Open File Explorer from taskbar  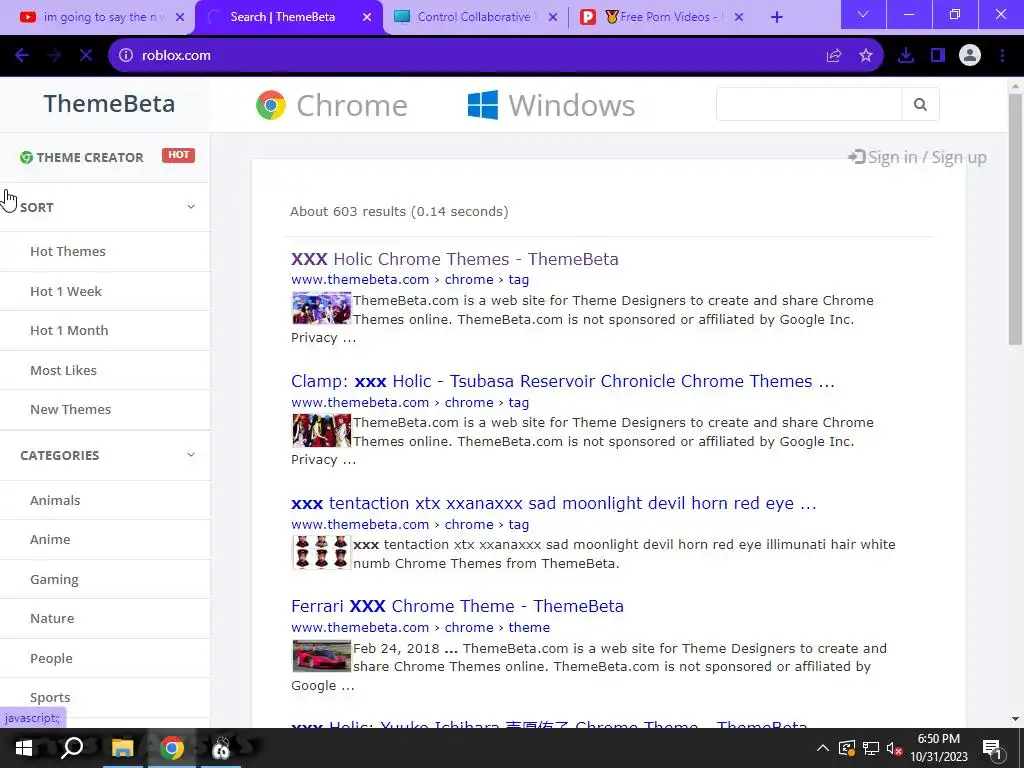pos(122,748)
